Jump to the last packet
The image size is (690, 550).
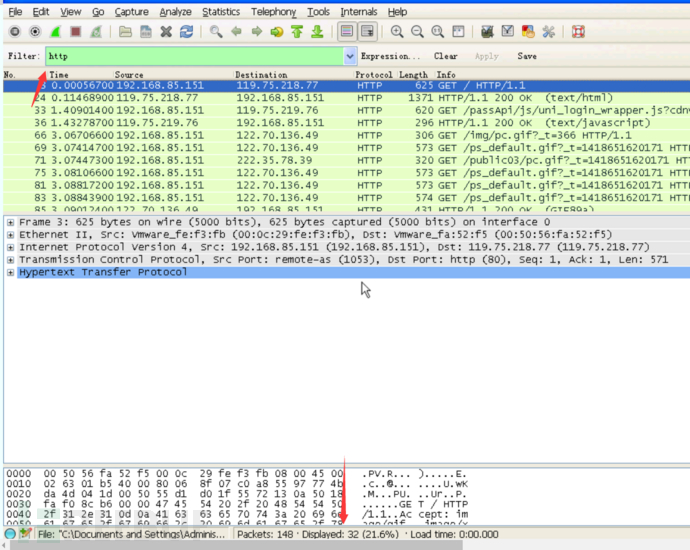pyautogui.click(x=317, y=32)
